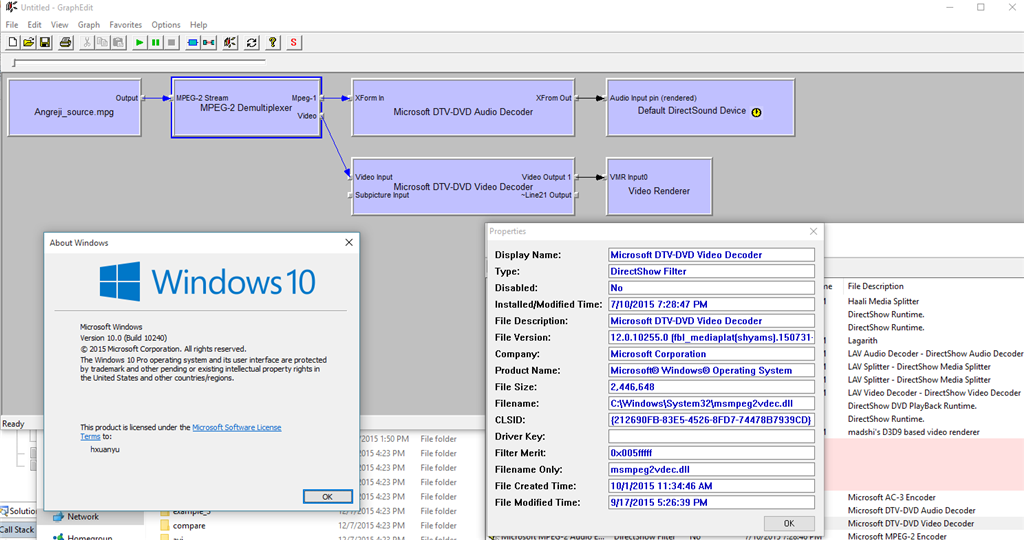Click the Display Name field in Properties

click(x=711, y=255)
